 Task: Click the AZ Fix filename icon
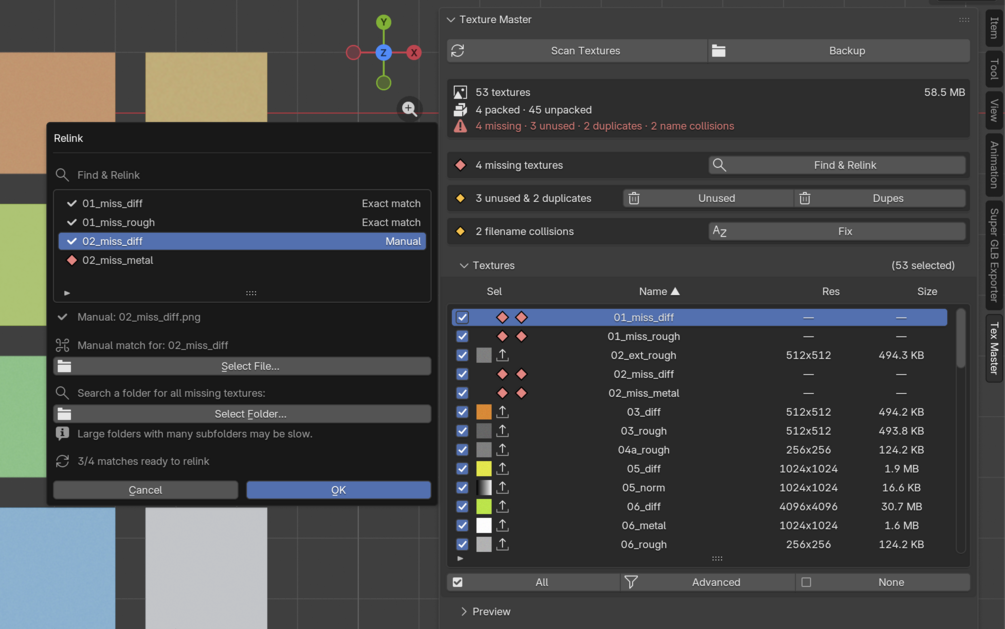point(719,231)
